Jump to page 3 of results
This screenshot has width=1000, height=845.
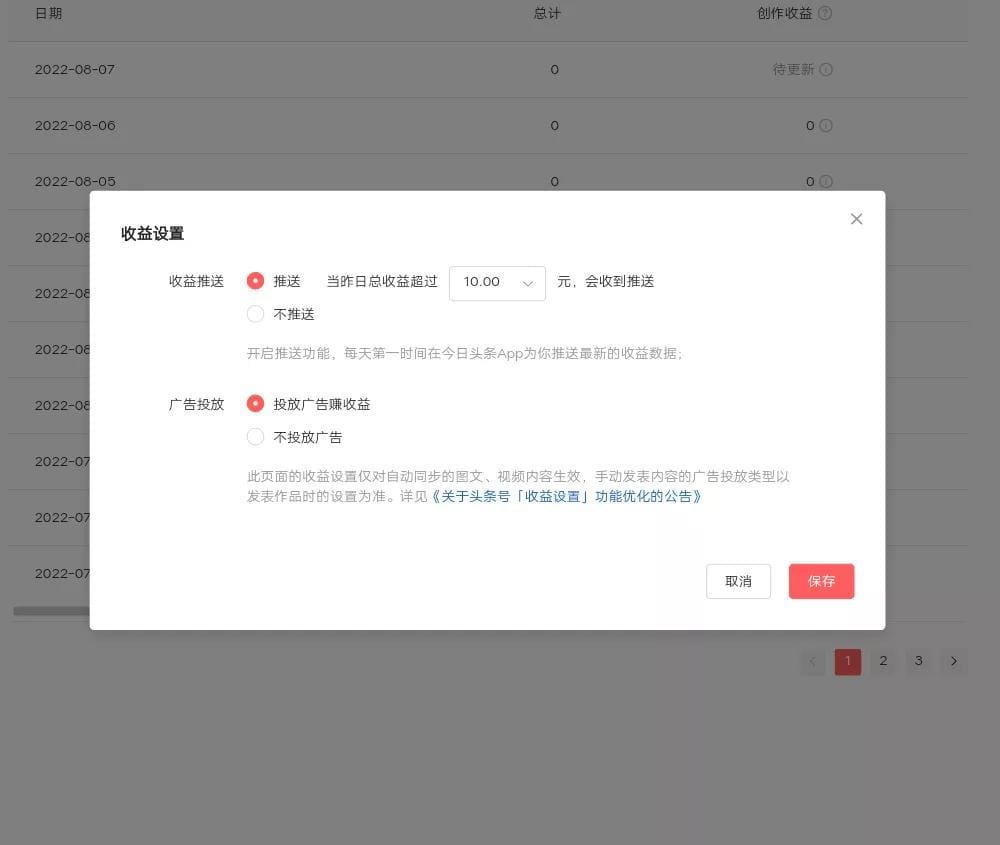pos(918,661)
